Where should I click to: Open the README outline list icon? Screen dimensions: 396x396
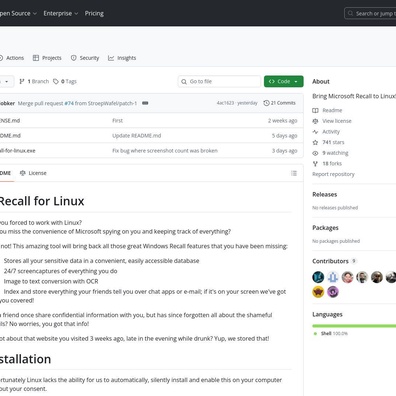click(294, 173)
